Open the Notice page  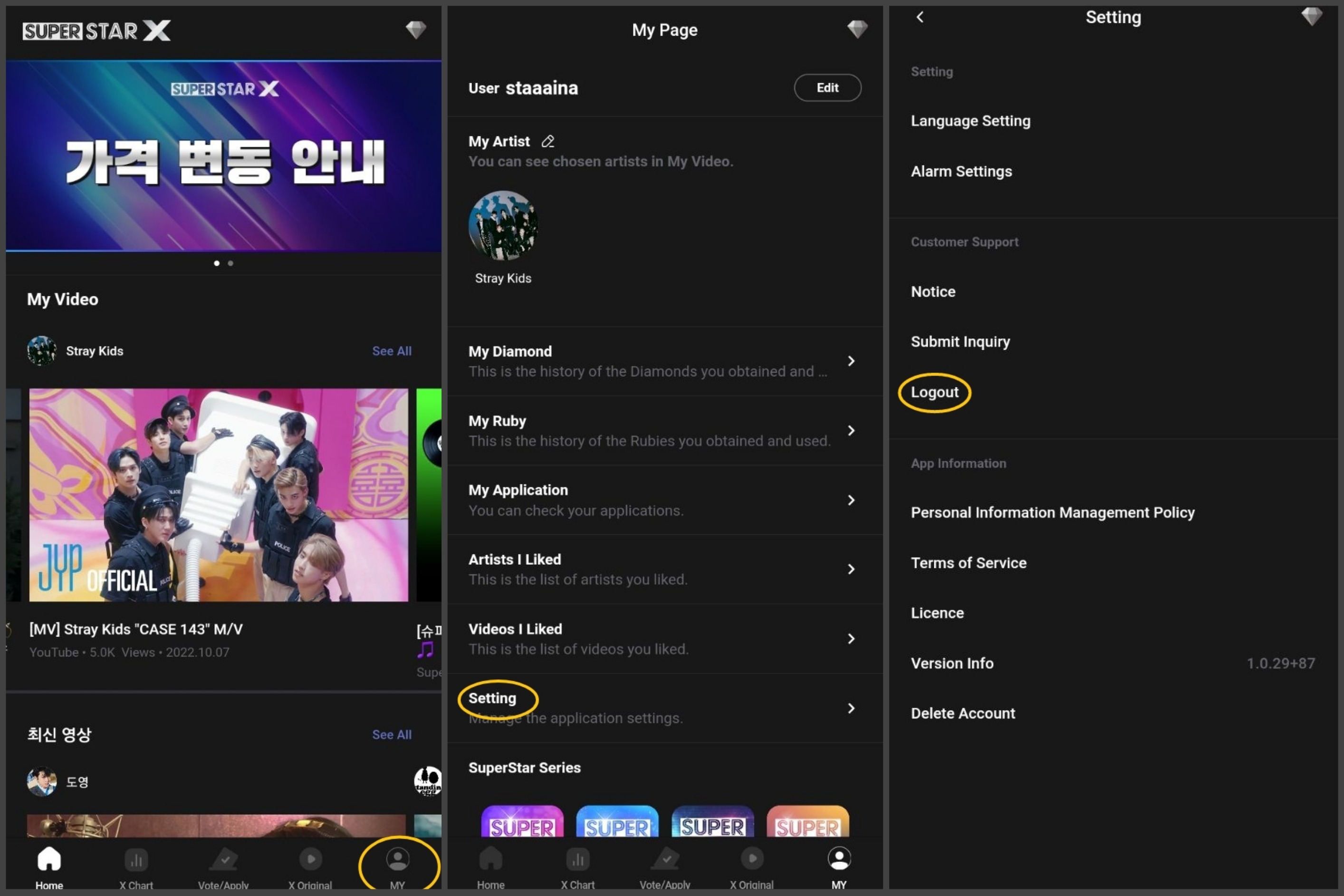pyautogui.click(x=933, y=291)
